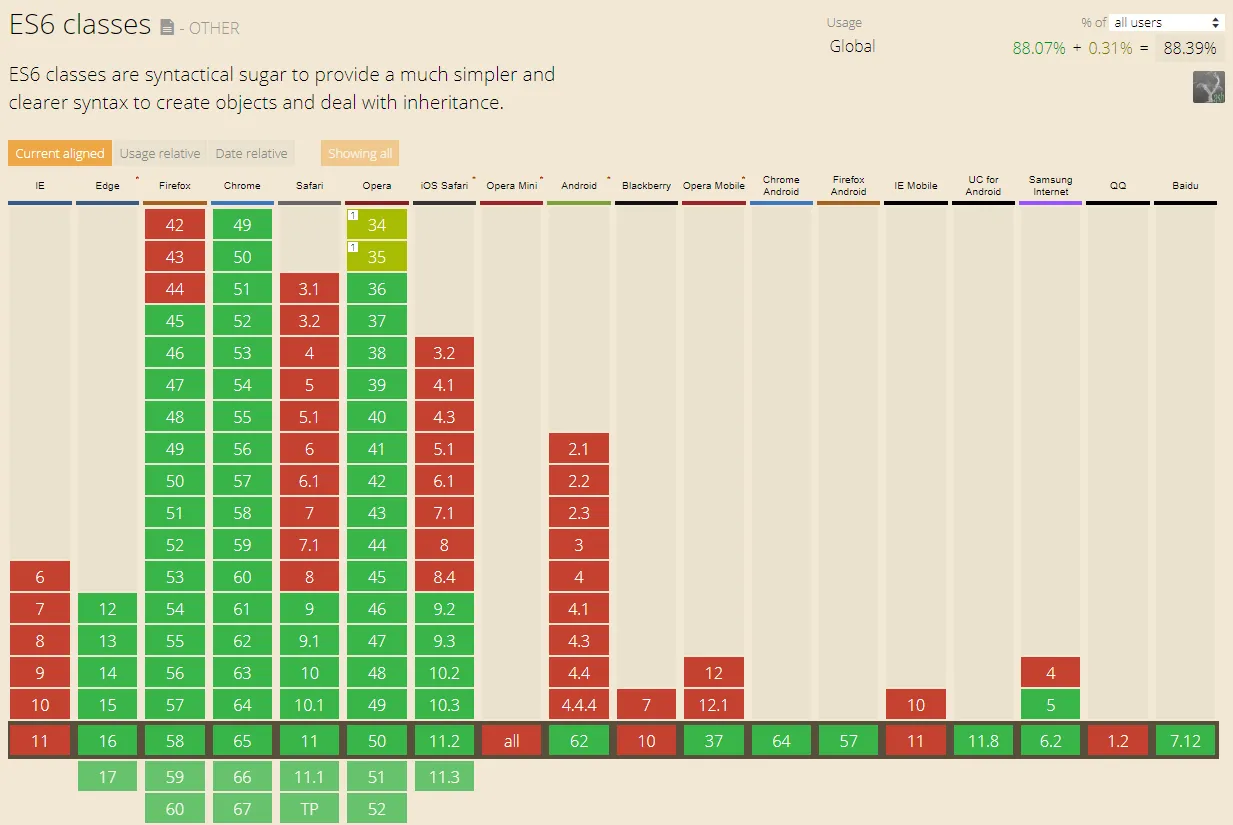Select the Samsung Internet column header
Viewport: 1233px width, 825px height.
(x=1051, y=186)
